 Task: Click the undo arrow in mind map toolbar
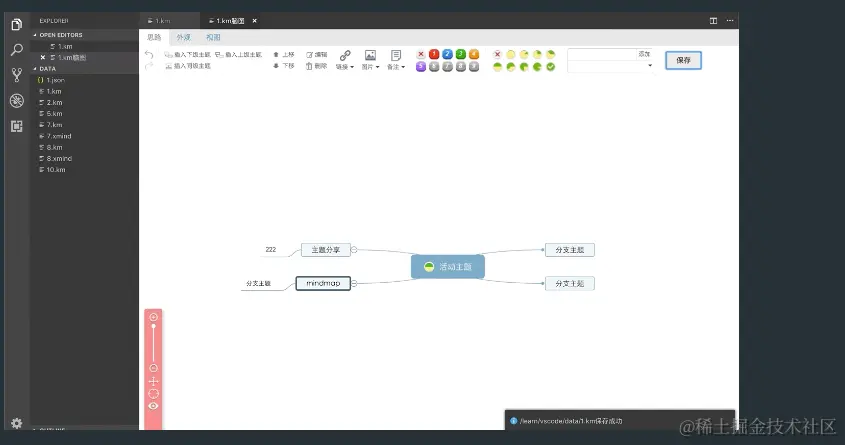(149, 54)
